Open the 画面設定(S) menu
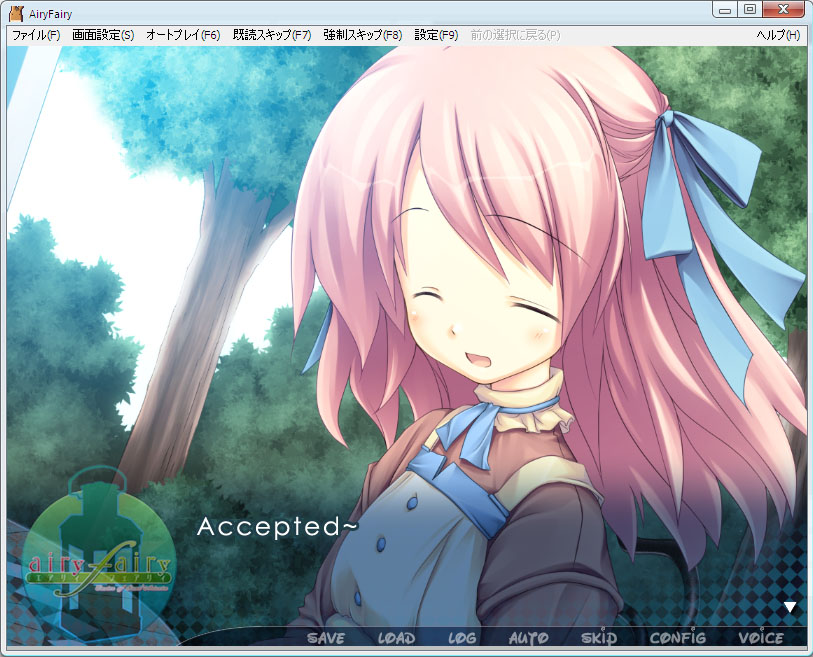The height and width of the screenshot is (657, 813). 103,35
